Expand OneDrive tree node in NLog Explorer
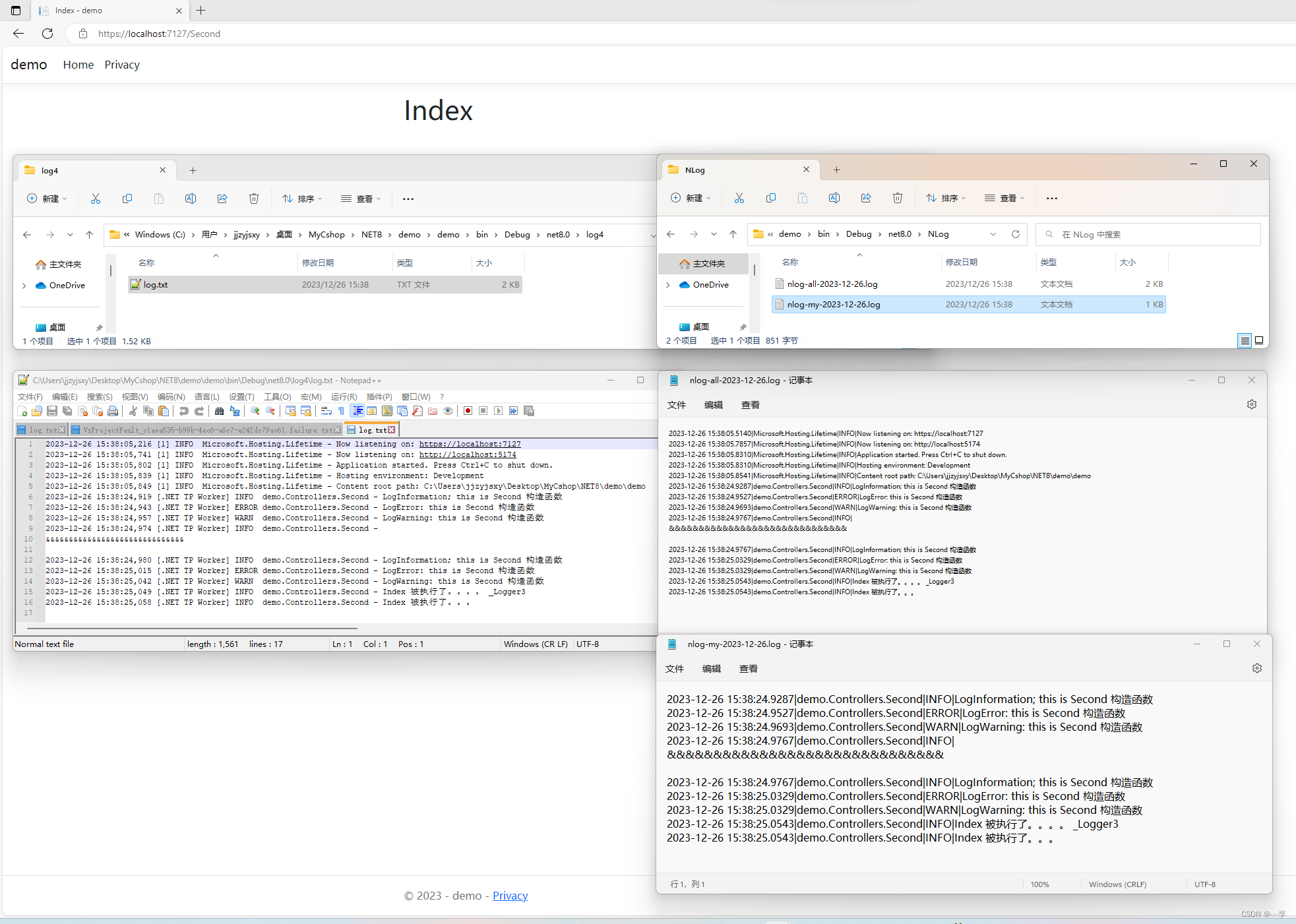The width and height of the screenshot is (1296, 924). 668,285
